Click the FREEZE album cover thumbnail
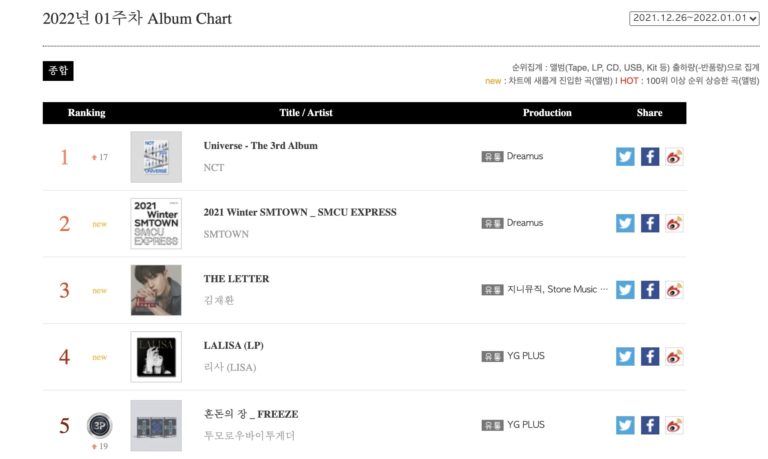 coord(156,425)
